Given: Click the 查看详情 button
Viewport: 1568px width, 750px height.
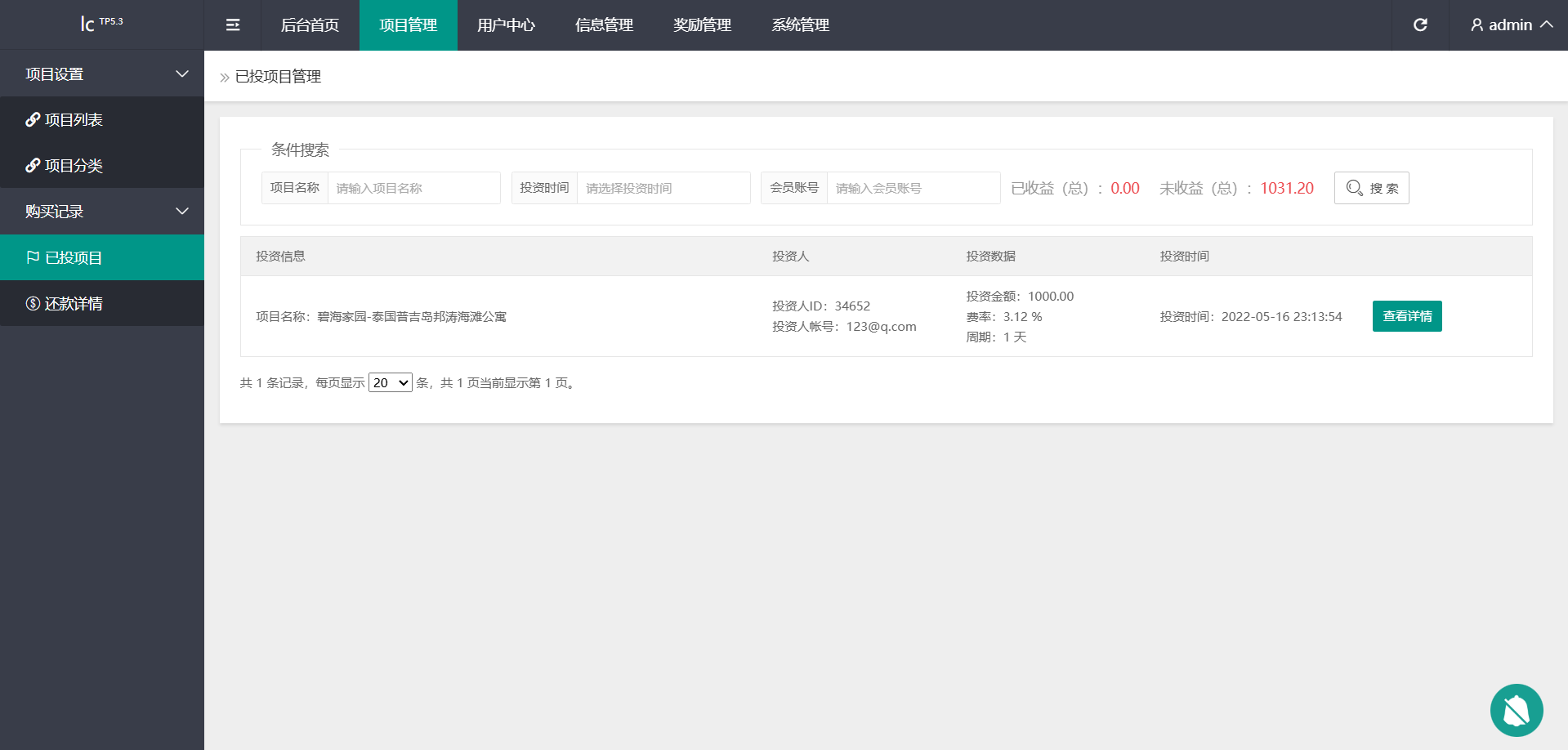Looking at the screenshot, I should point(1406,316).
